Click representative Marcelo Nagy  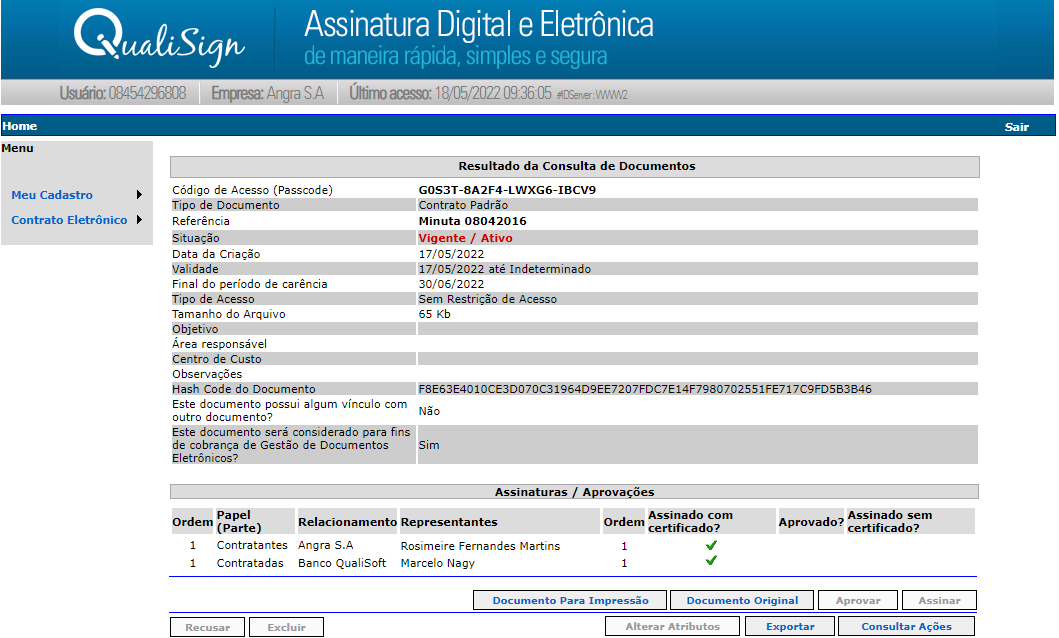pyautogui.click(x=438, y=563)
